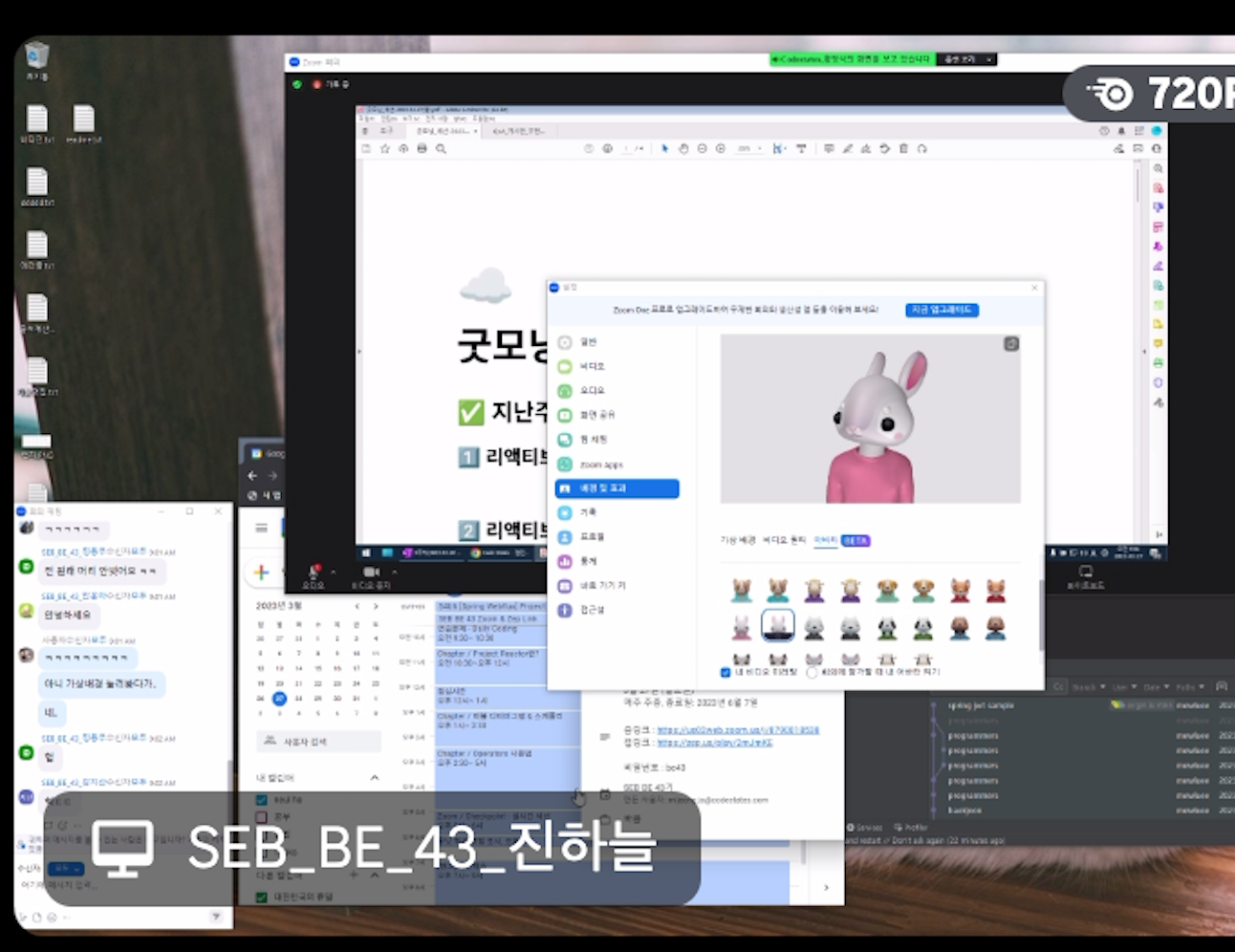The height and width of the screenshot is (952, 1235).
Task: Switch to the Video Filters tab
Action: [784, 540]
